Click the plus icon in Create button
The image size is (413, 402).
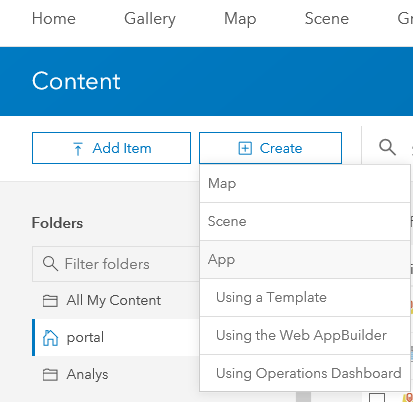245,148
